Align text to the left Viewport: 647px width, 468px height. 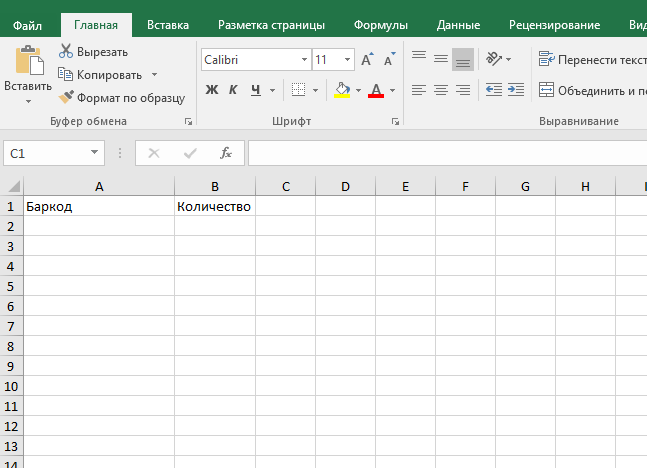click(x=419, y=90)
